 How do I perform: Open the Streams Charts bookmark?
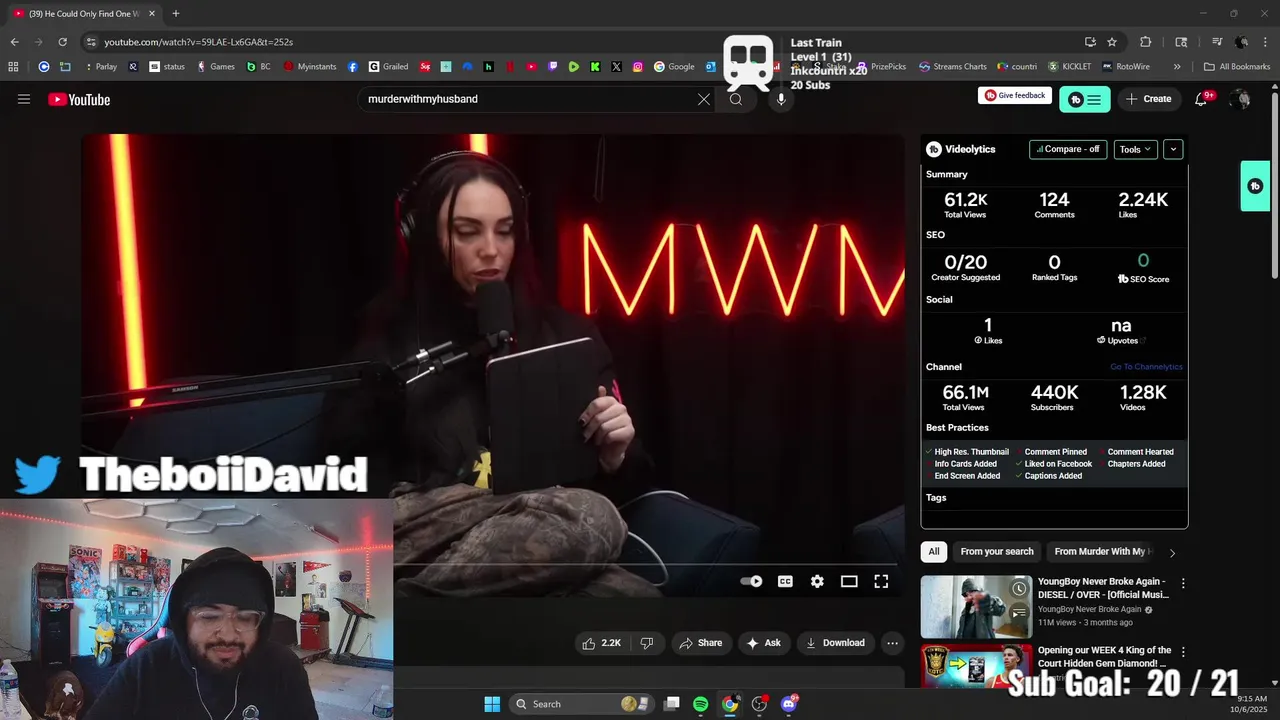click(x=952, y=67)
